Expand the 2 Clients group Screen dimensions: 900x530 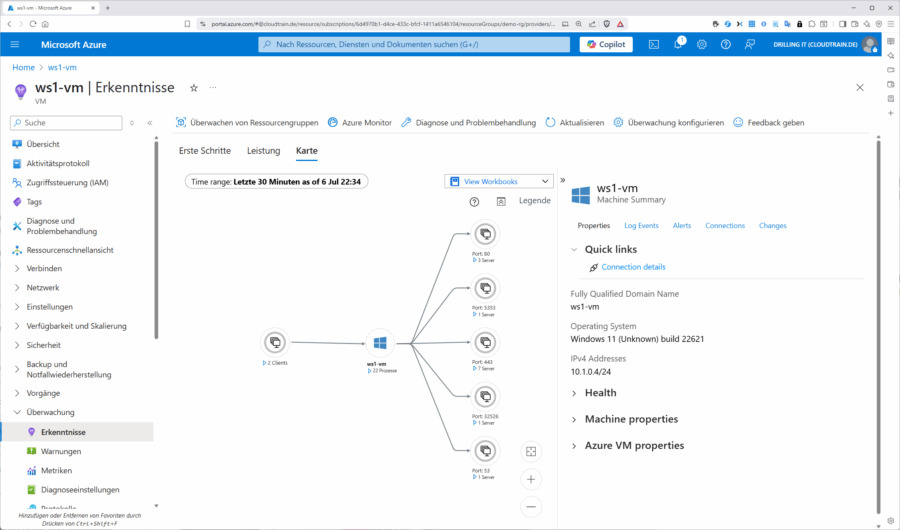click(x=276, y=363)
